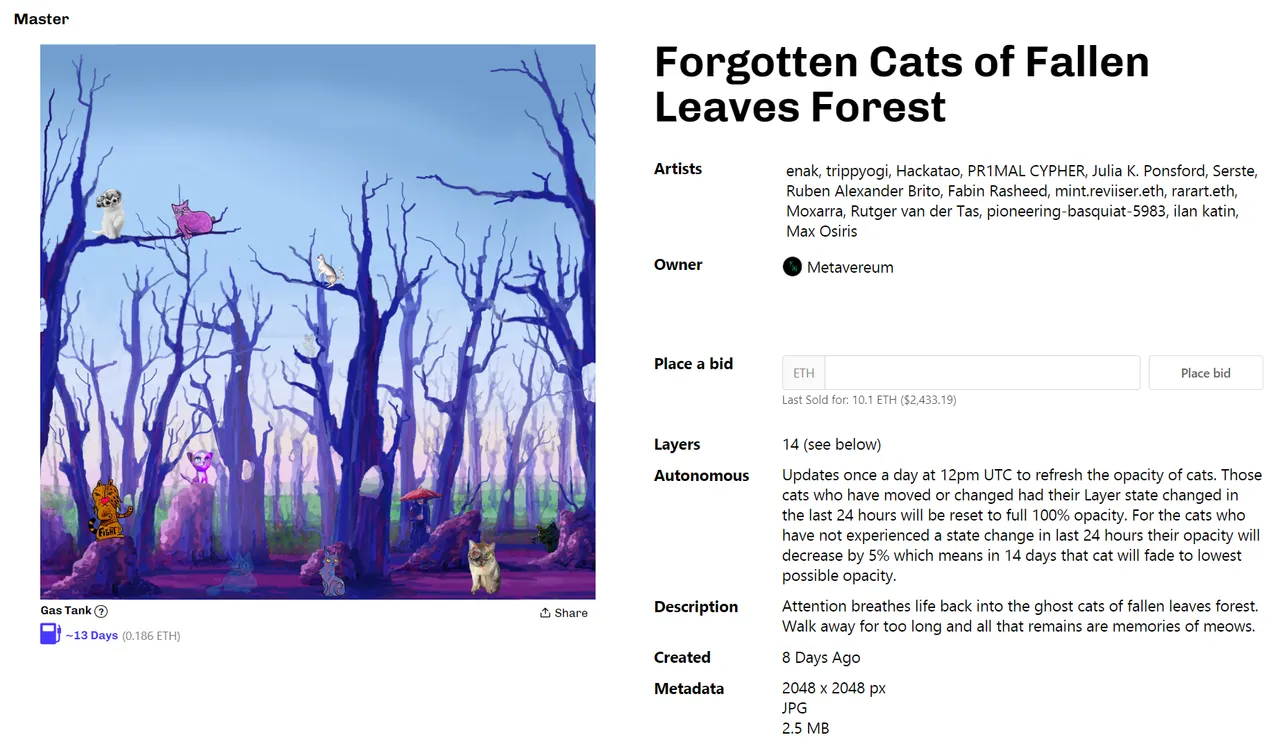Click the purple gas pump icon
The height and width of the screenshot is (753, 1280).
50,634
